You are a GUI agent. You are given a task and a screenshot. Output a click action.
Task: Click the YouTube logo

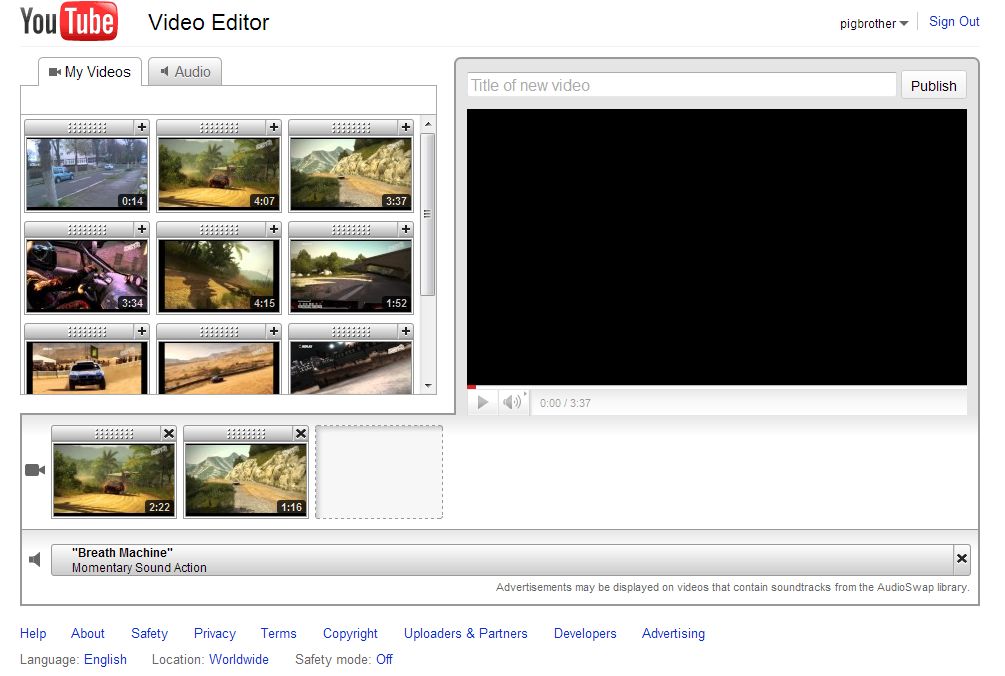68,22
